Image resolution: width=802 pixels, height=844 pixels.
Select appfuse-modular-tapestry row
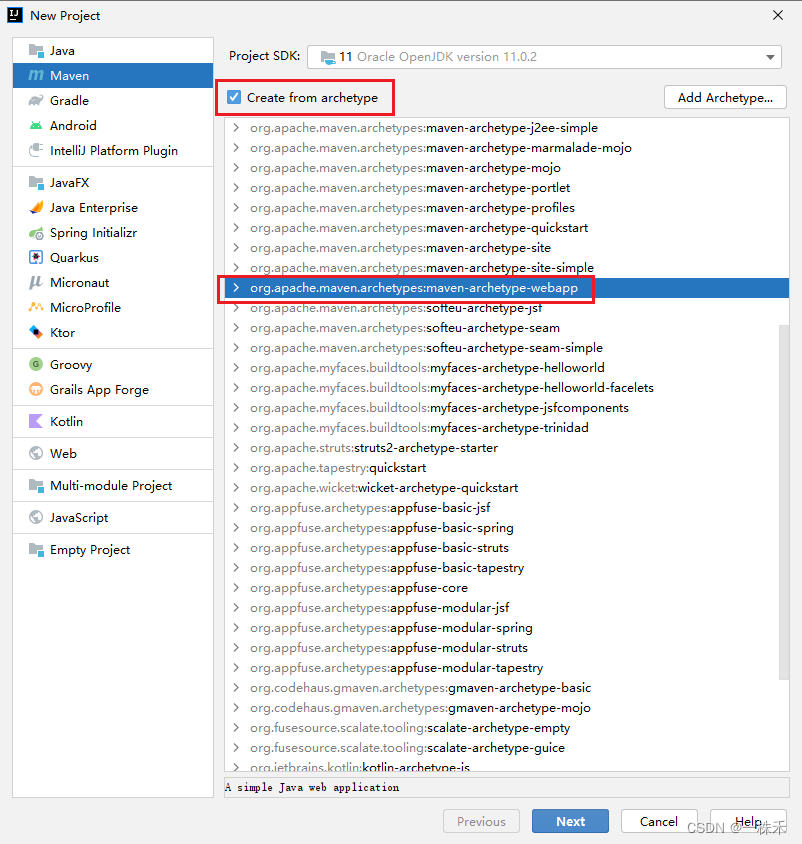click(506, 668)
